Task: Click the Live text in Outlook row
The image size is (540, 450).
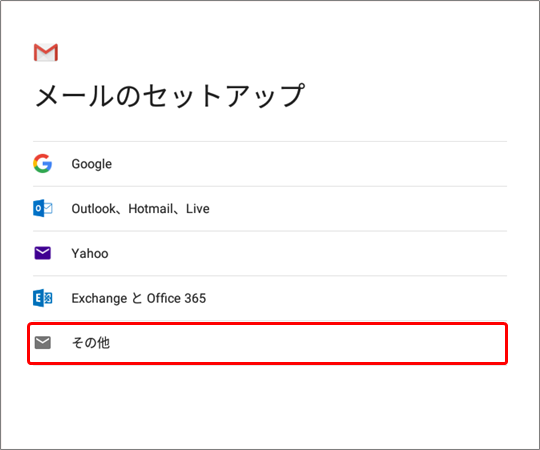Action: point(198,209)
